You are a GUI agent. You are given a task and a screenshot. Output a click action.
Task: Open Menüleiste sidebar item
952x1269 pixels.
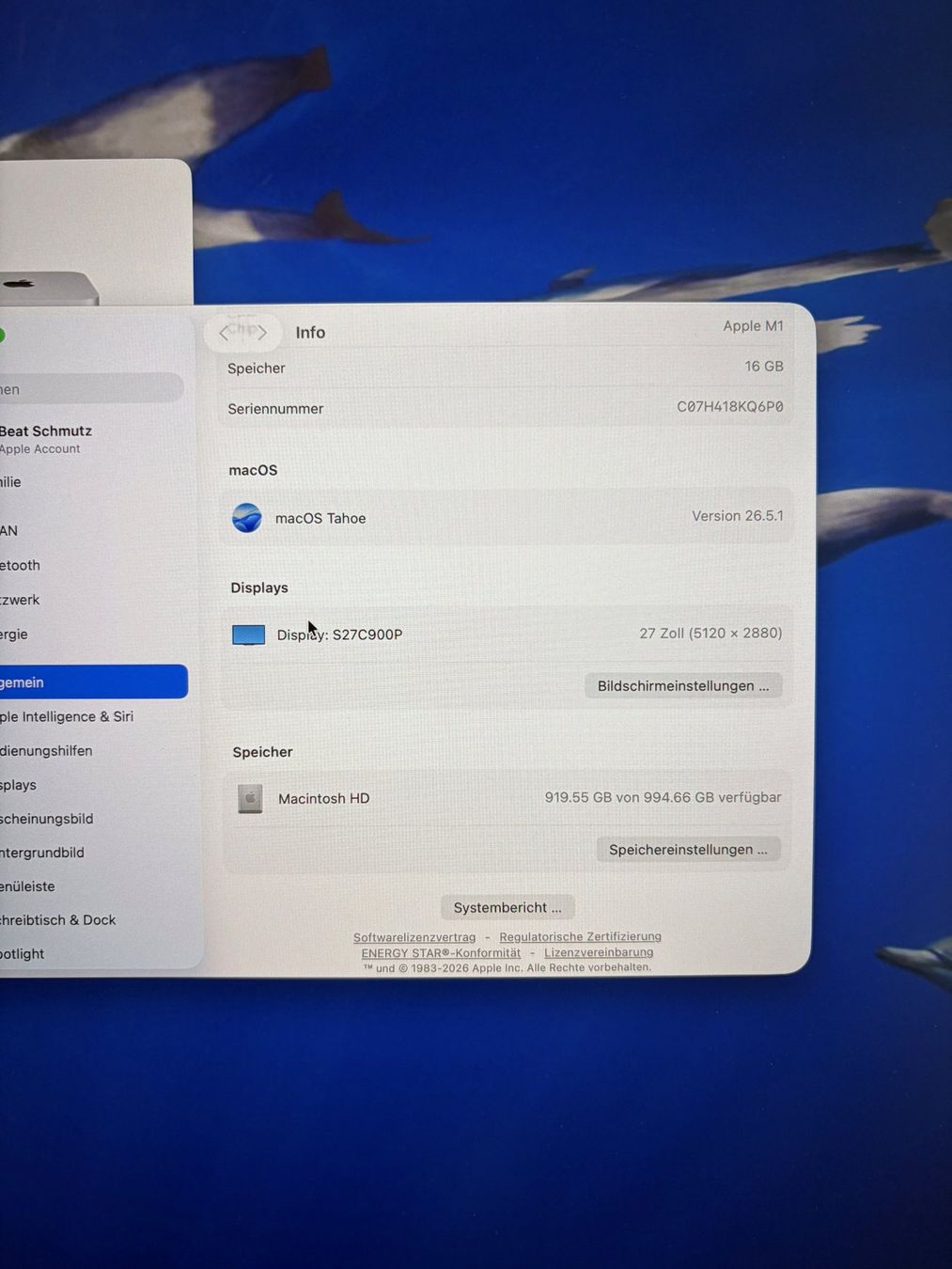click(x=27, y=886)
